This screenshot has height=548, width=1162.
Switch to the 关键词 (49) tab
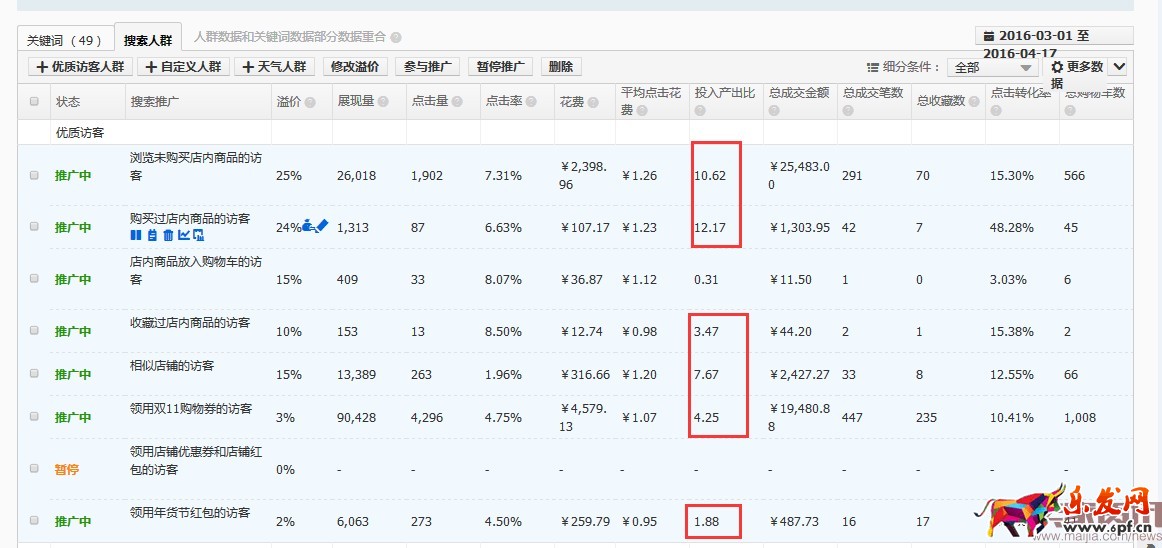(x=64, y=40)
